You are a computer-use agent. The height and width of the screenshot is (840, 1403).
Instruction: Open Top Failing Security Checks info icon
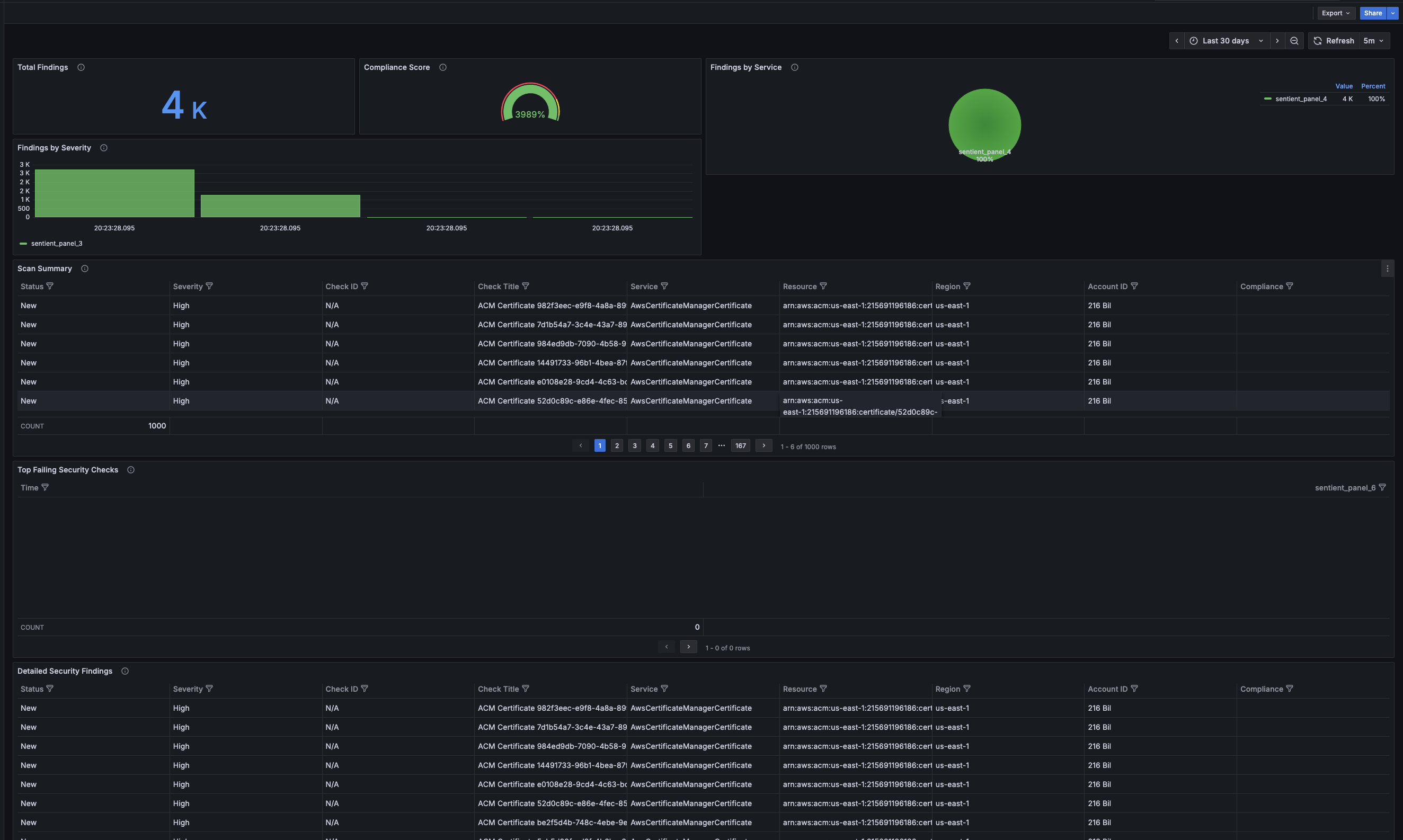pyautogui.click(x=131, y=470)
